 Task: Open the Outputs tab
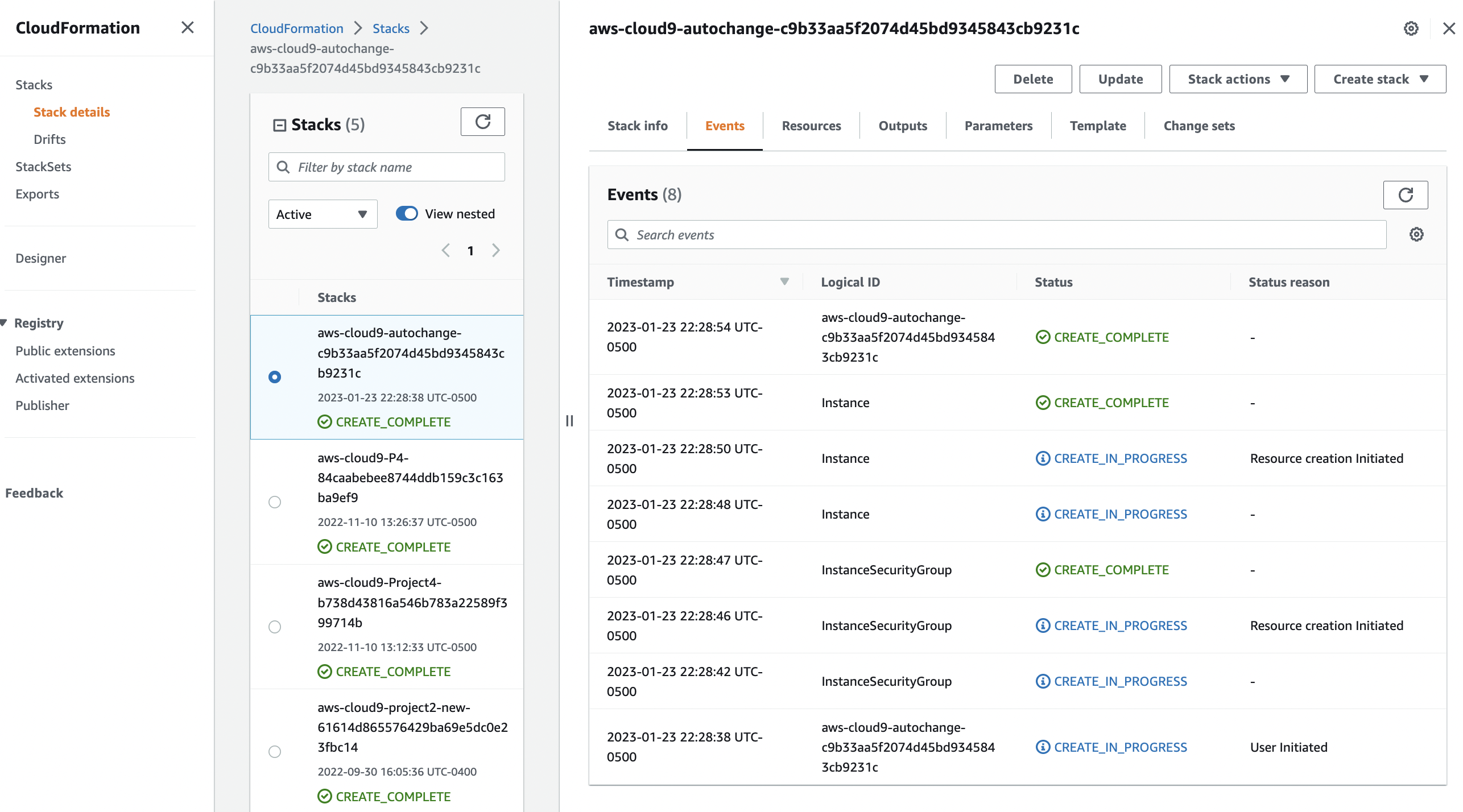[x=903, y=126]
